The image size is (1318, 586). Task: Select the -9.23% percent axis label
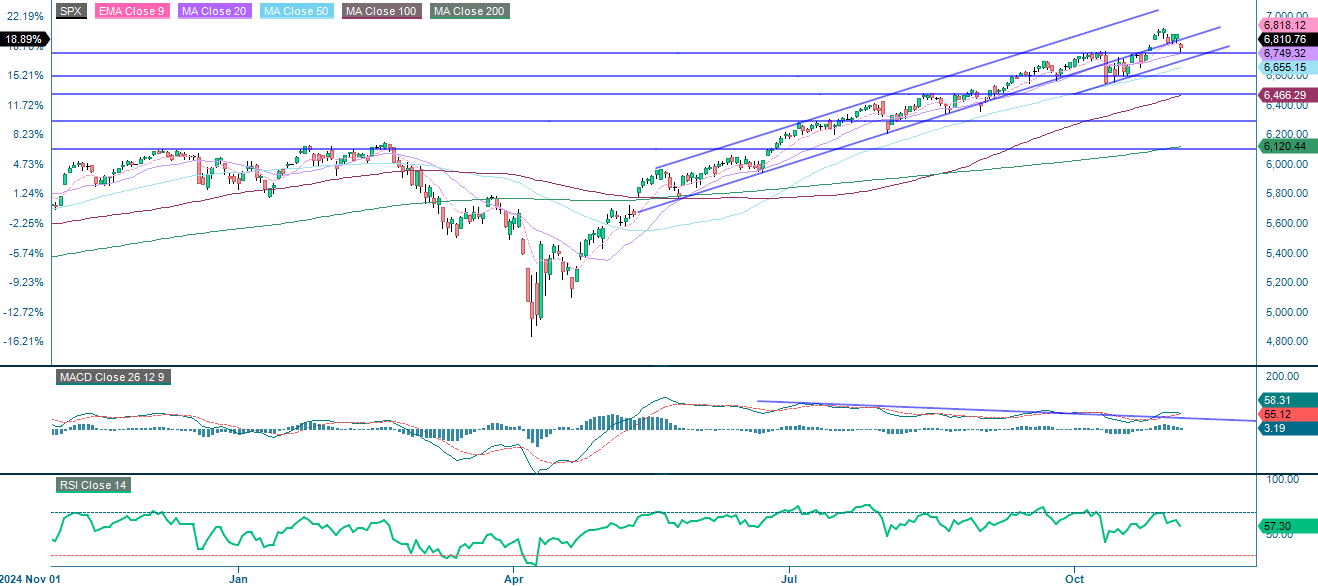pyautogui.click(x=25, y=282)
